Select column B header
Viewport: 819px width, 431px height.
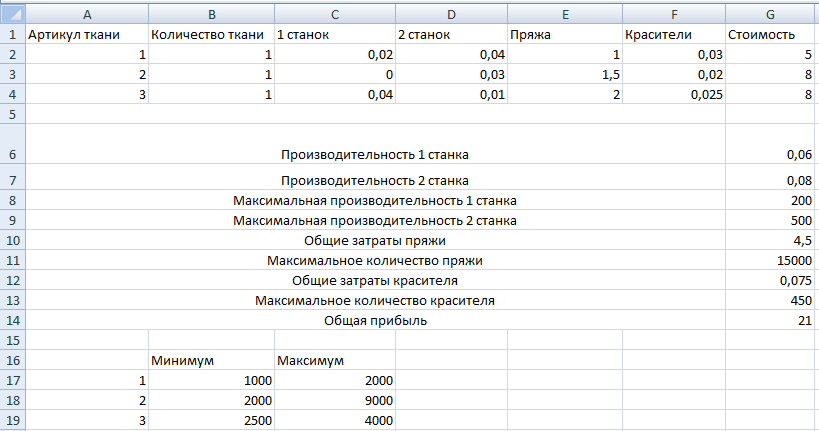pos(212,15)
